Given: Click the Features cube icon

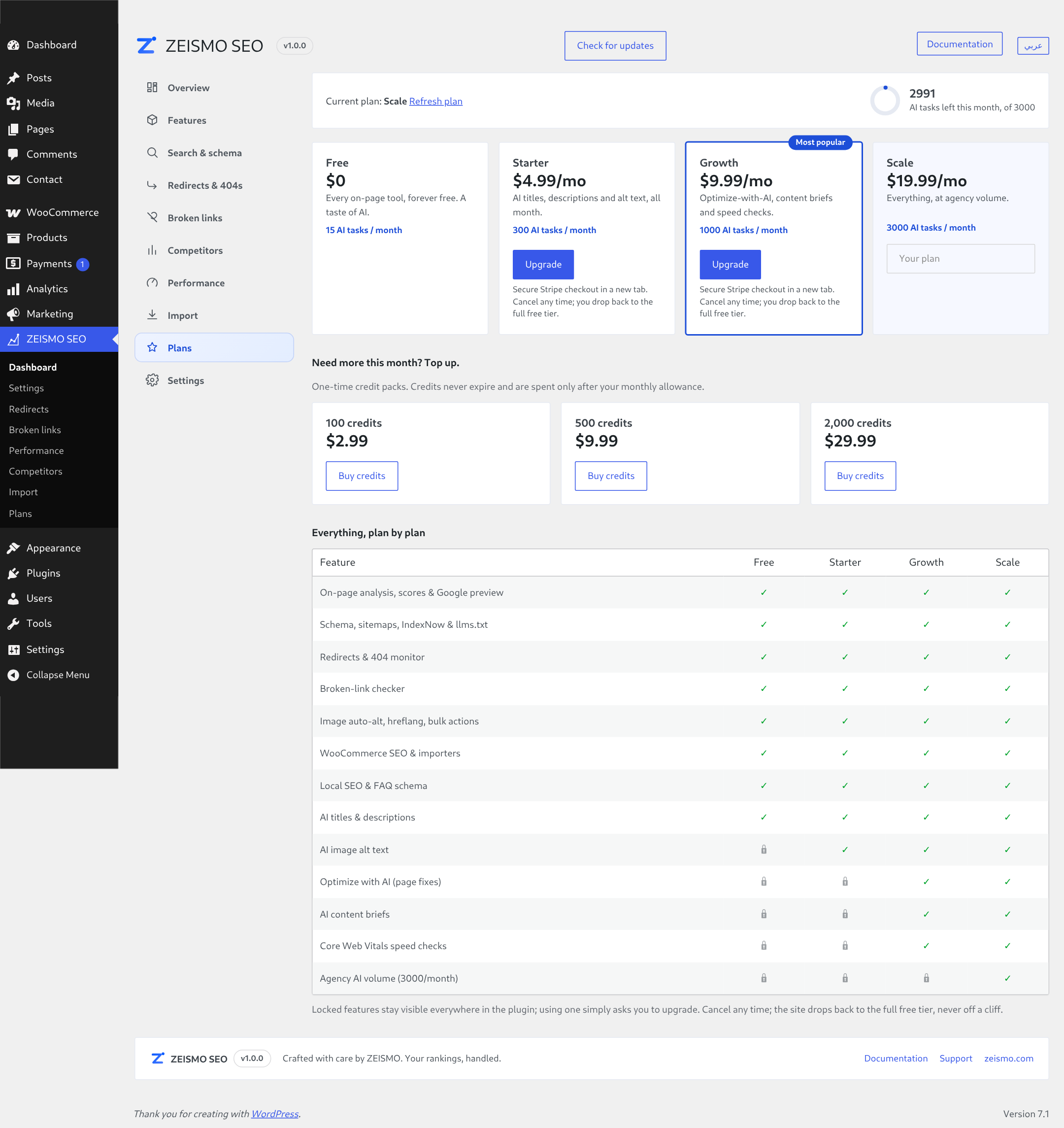Looking at the screenshot, I should pos(152,120).
